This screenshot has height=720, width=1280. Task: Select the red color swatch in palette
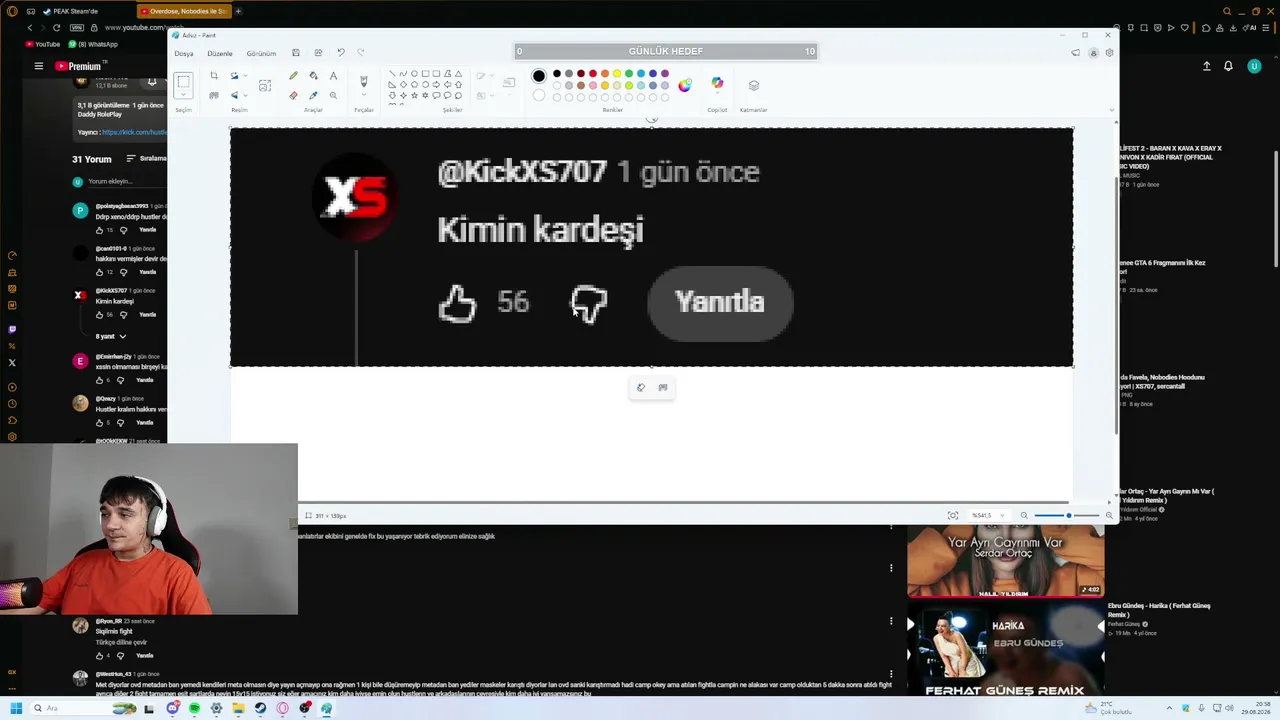point(593,73)
